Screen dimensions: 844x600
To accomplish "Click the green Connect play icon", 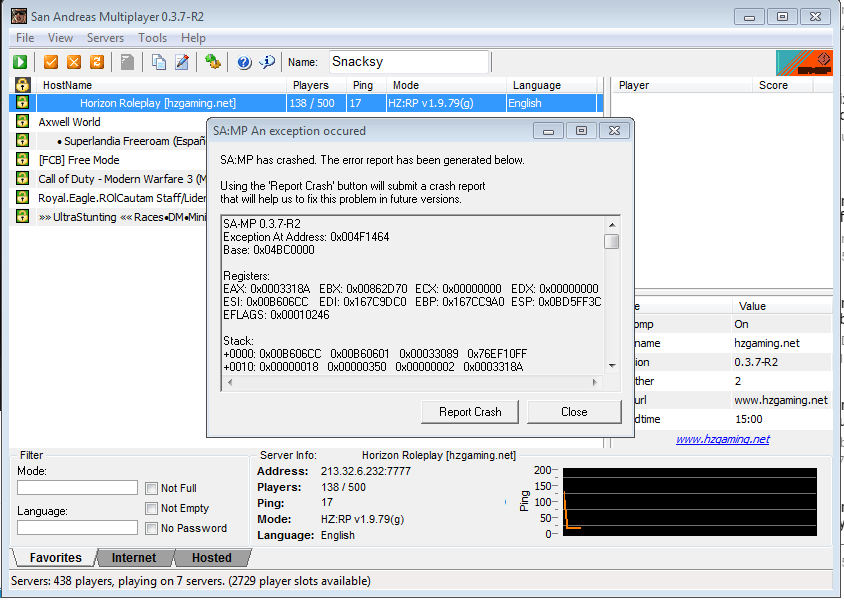I will [x=20, y=62].
